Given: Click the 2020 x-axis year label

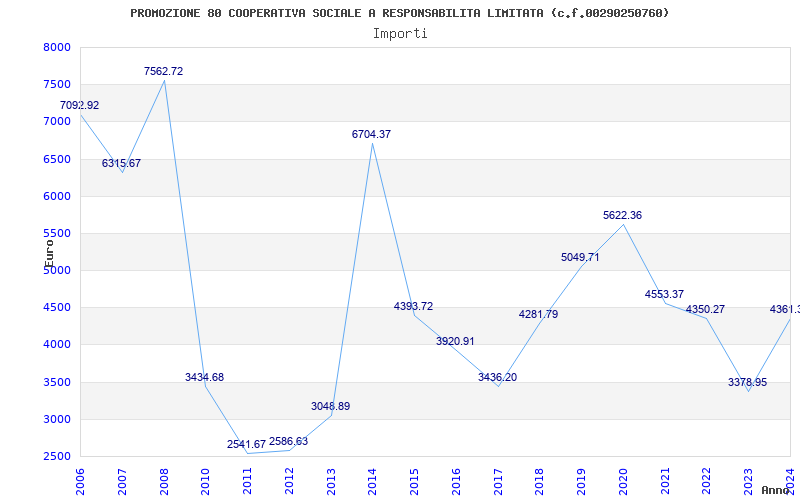Looking at the screenshot, I should point(623,482).
